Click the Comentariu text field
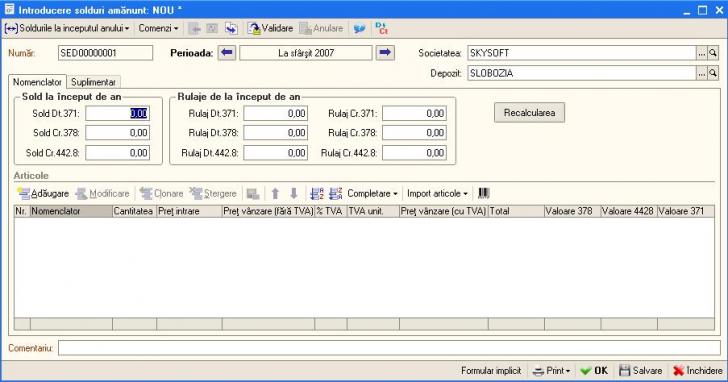The width and height of the screenshot is (728, 382). pyautogui.click(x=389, y=348)
